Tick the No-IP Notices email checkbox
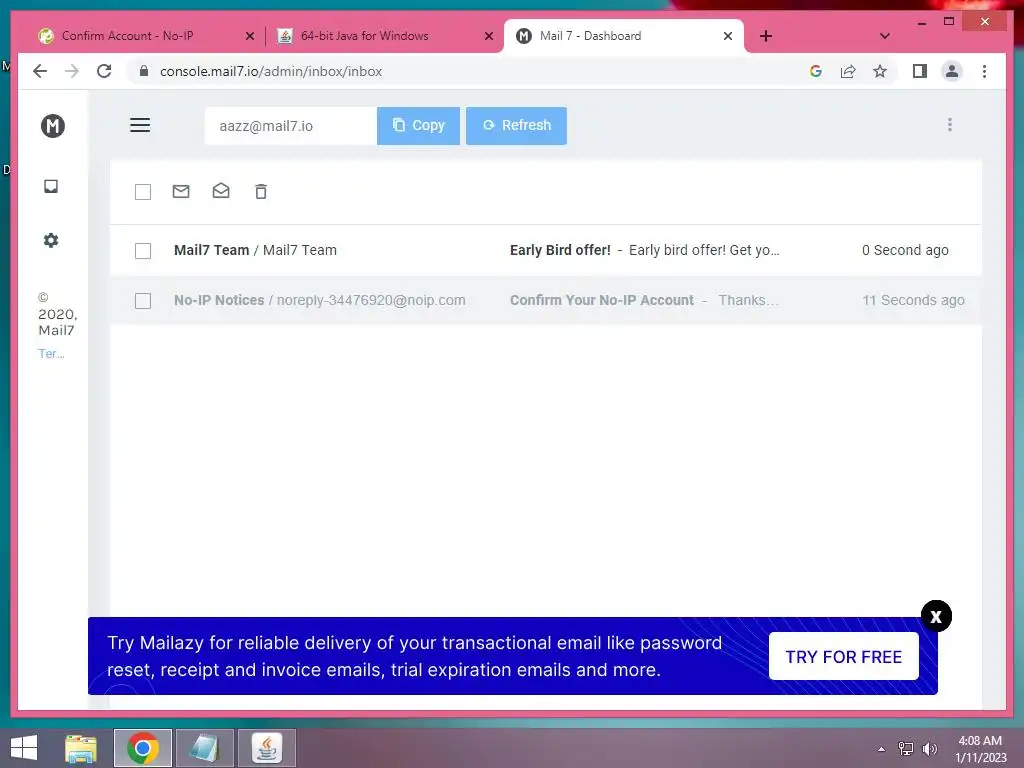The height and width of the screenshot is (768, 1024). 142,301
